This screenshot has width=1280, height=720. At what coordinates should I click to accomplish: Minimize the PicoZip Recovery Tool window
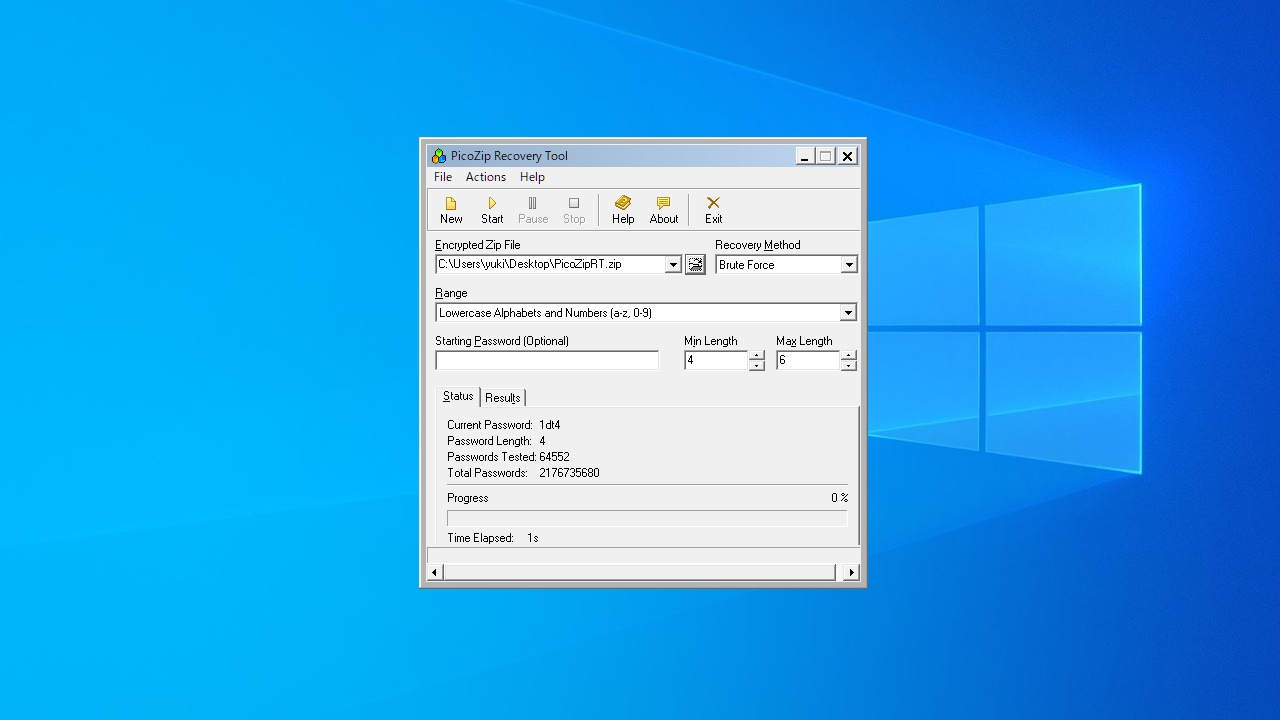804,156
